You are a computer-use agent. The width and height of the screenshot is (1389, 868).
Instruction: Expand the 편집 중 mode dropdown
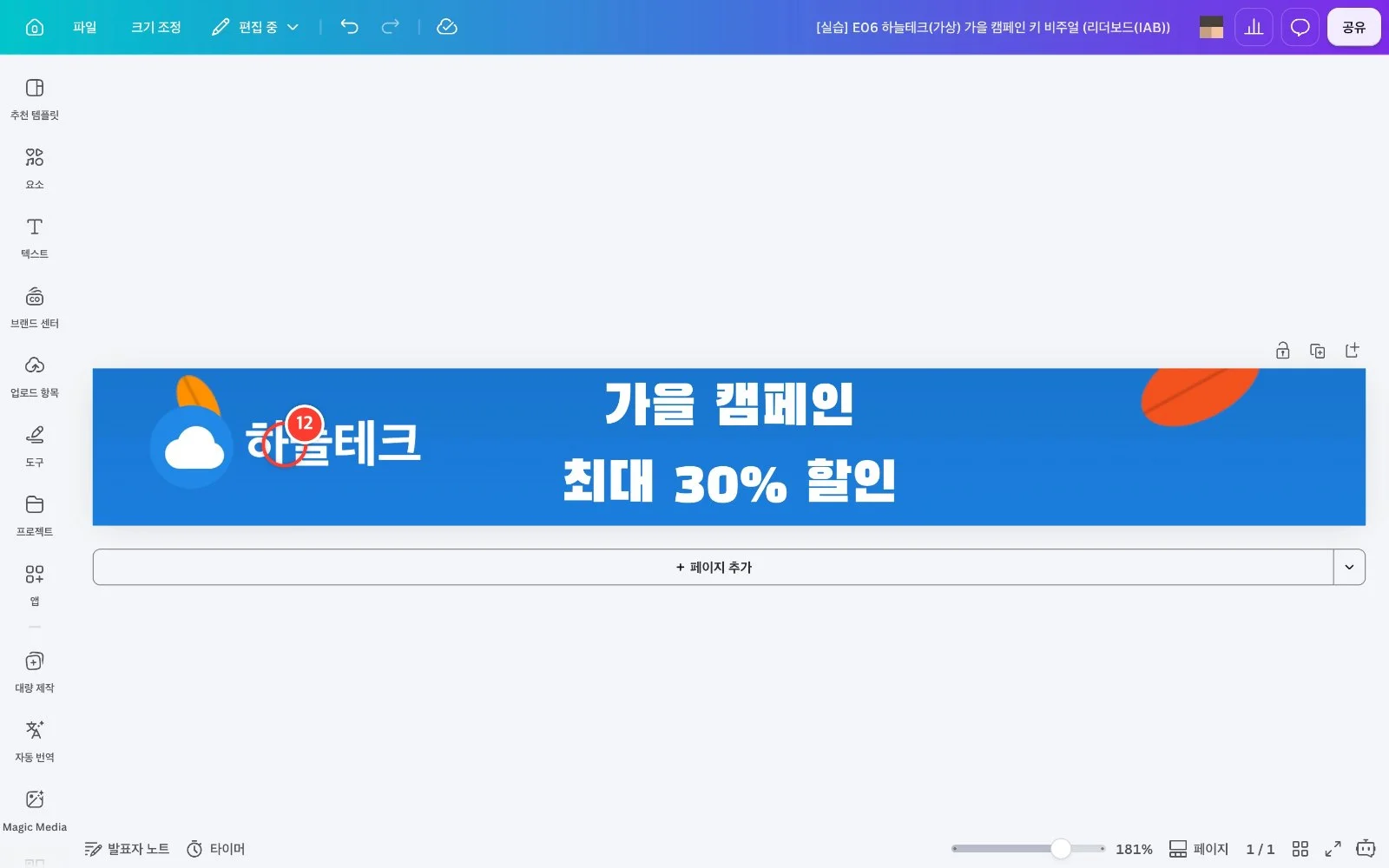[255, 27]
